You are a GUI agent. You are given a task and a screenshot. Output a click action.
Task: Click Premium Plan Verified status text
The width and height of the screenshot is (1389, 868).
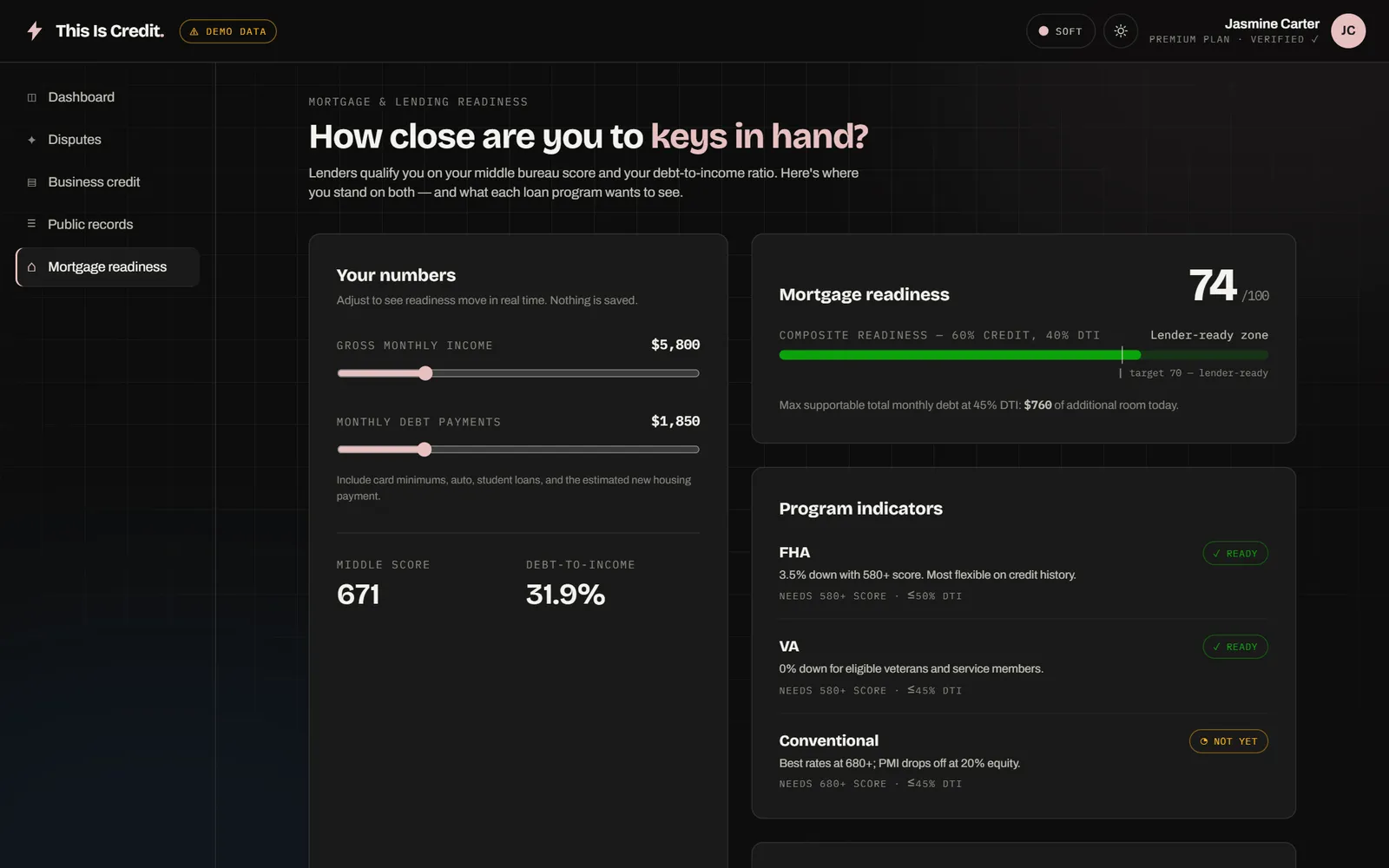pyautogui.click(x=1234, y=40)
